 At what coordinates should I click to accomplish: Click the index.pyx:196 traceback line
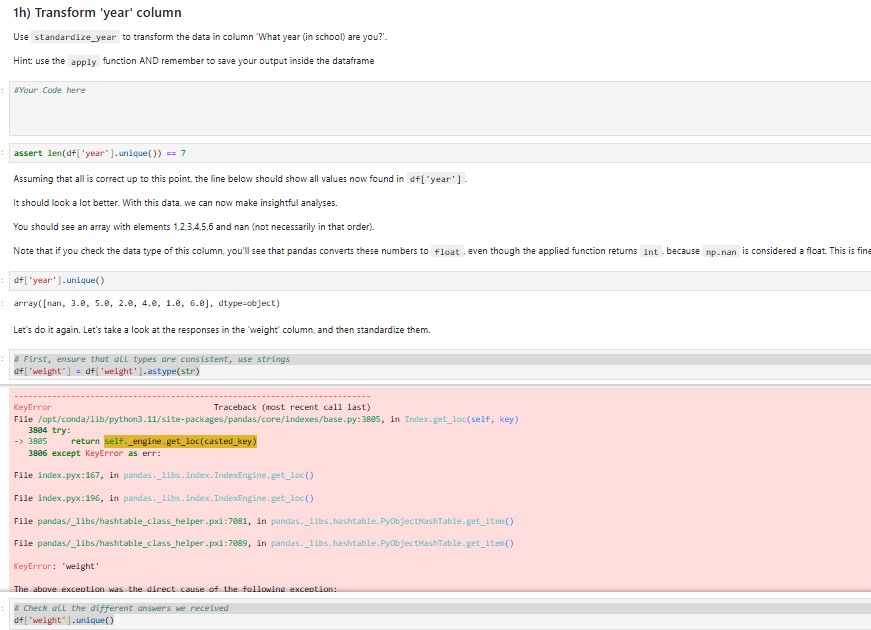click(164, 498)
